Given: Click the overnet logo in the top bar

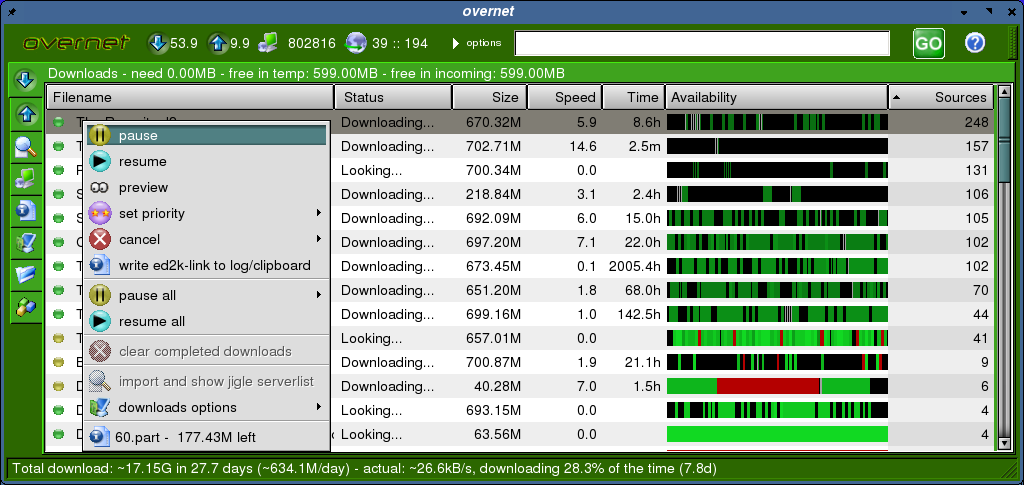Looking at the screenshot, I should (76, 43).
